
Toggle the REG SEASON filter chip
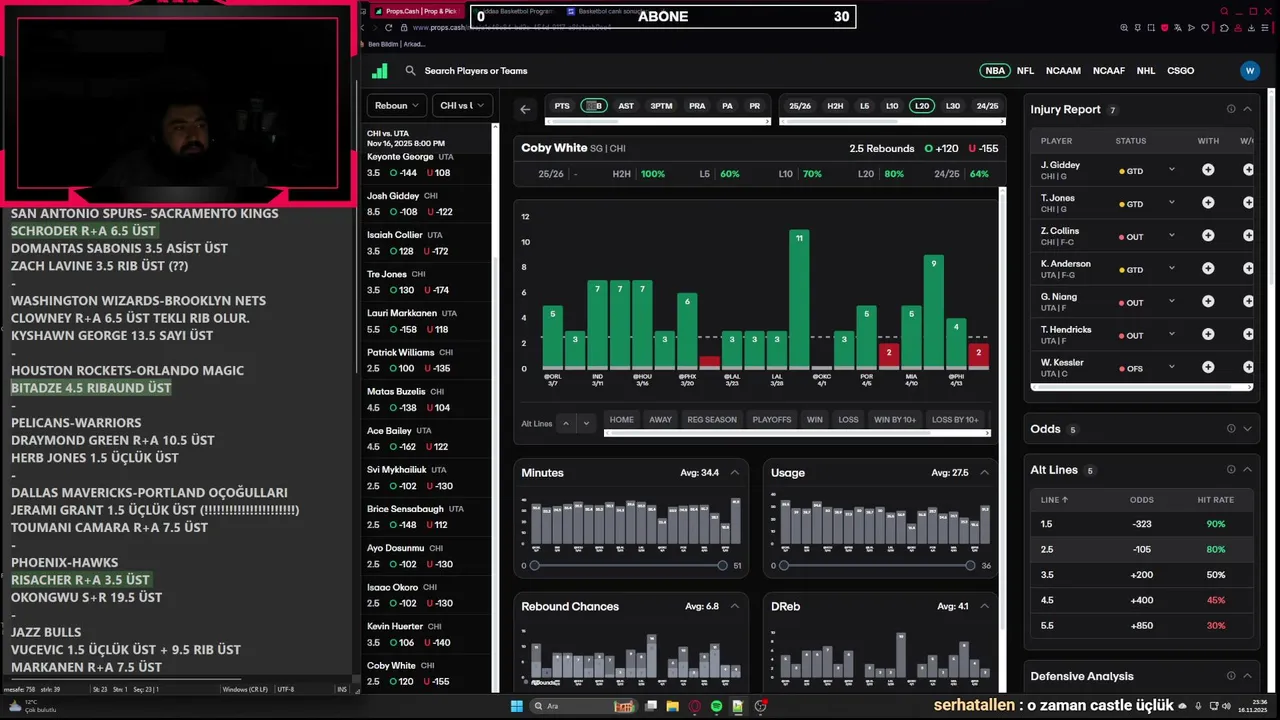tap(711, 420)
